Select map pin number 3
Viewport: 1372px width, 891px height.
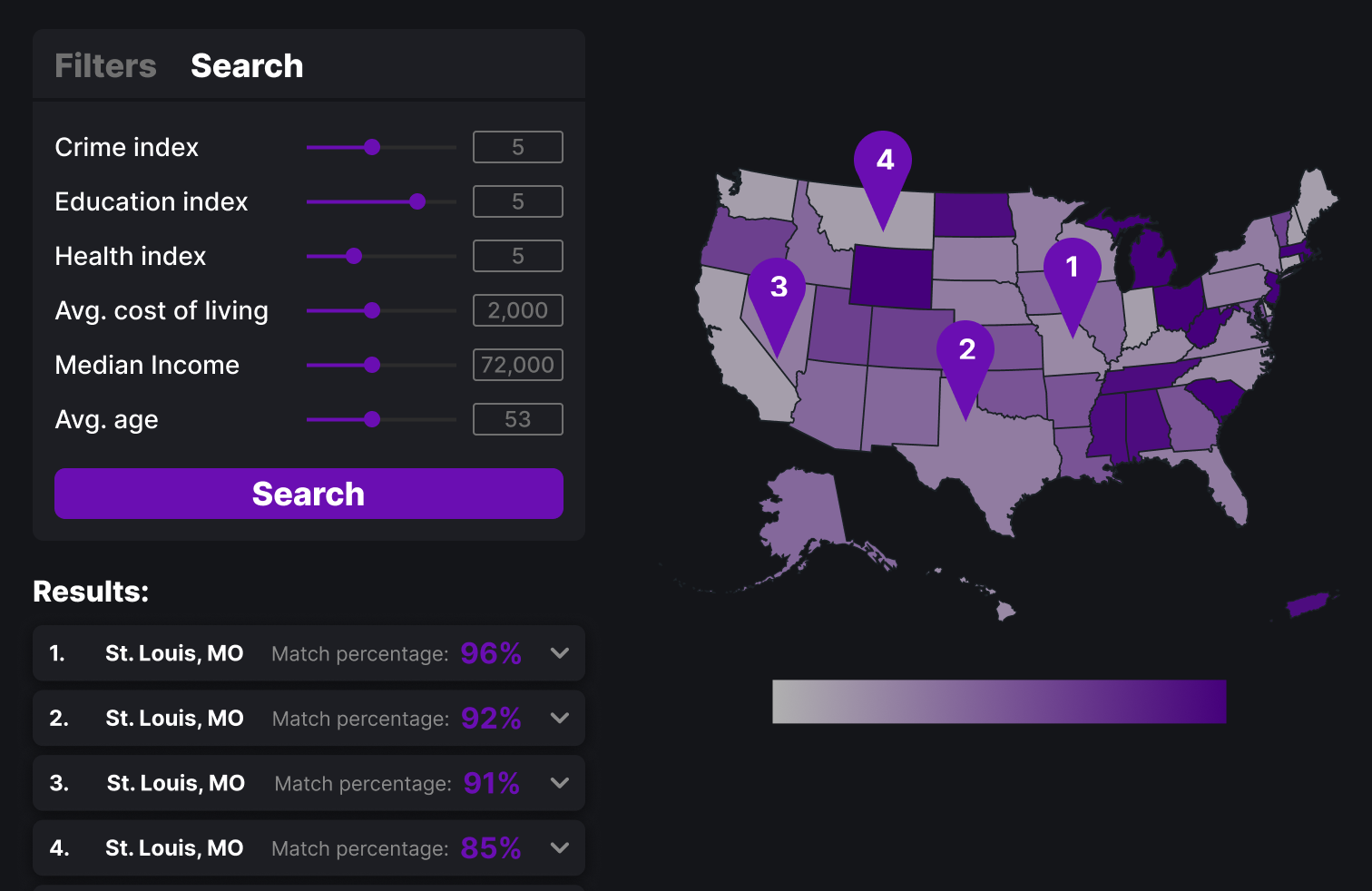[x=778, y=289]
